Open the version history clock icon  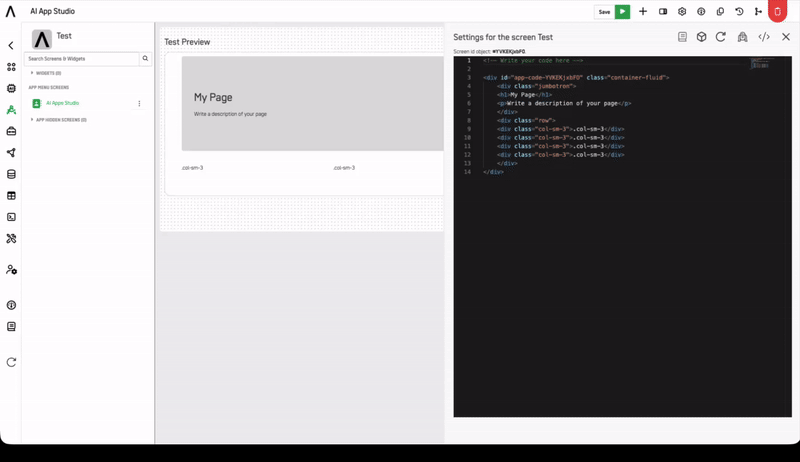pos(739,11)
